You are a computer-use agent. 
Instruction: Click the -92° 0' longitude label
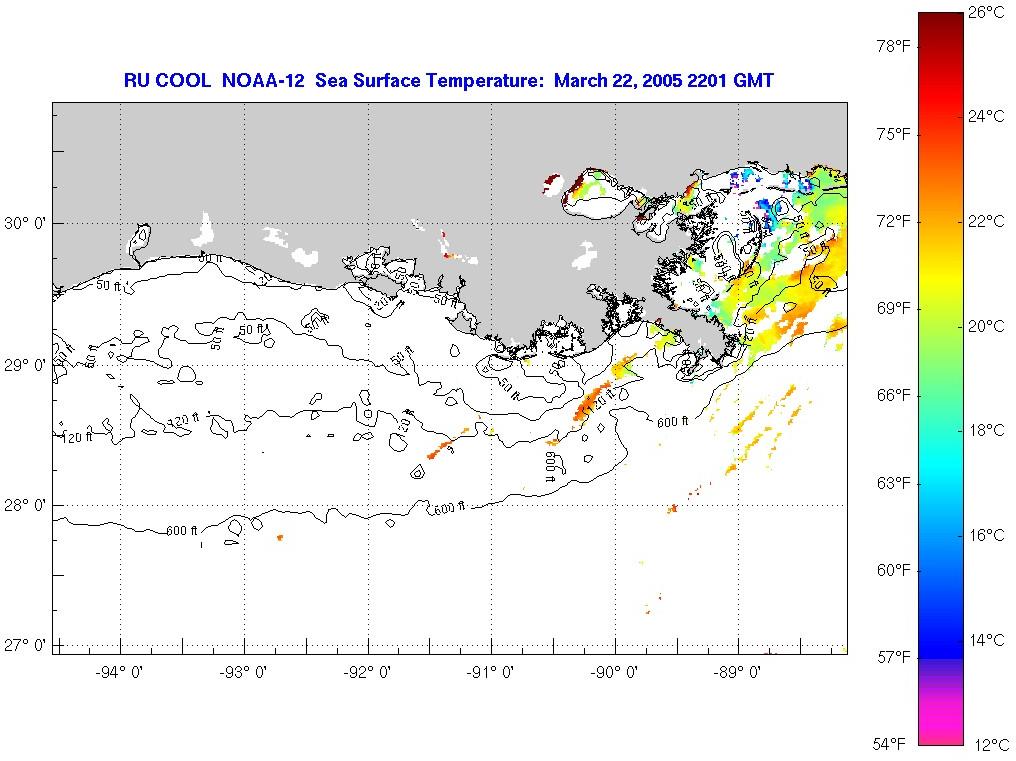coord(367,673)
